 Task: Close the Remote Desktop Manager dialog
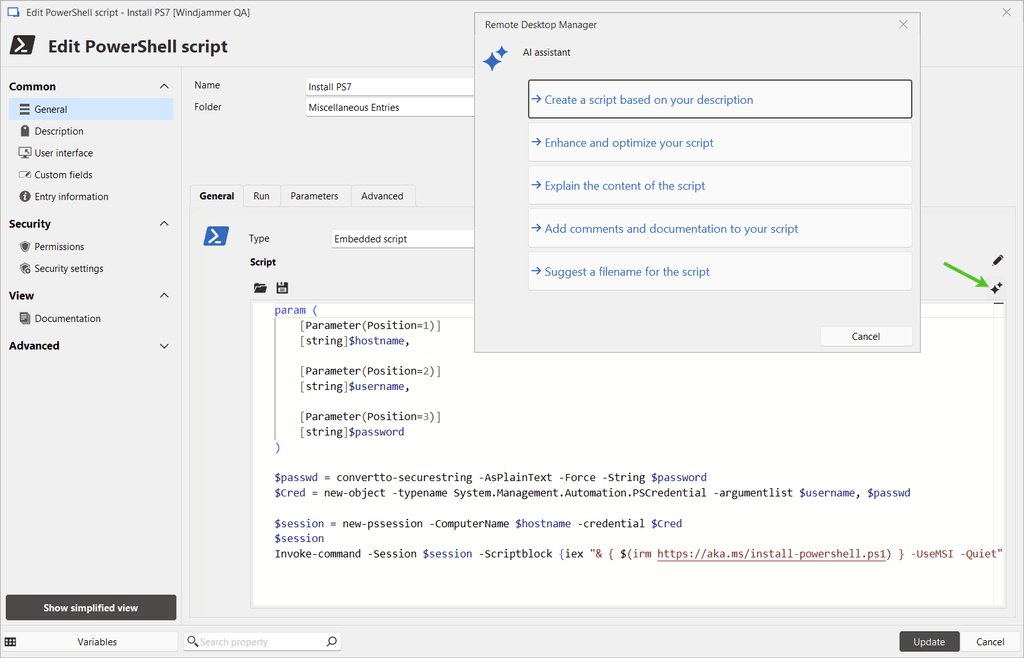903,24
